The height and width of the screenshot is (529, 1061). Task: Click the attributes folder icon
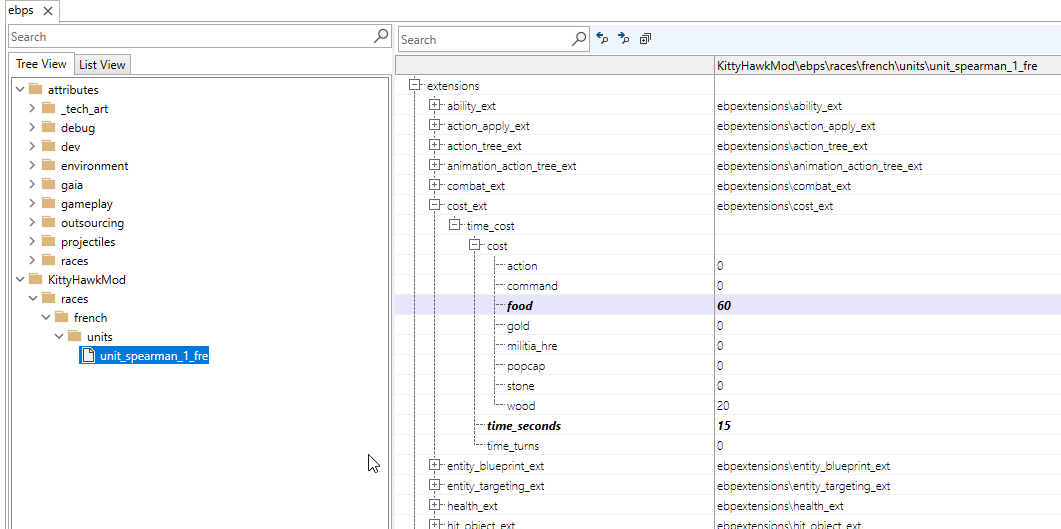[36, 89]
